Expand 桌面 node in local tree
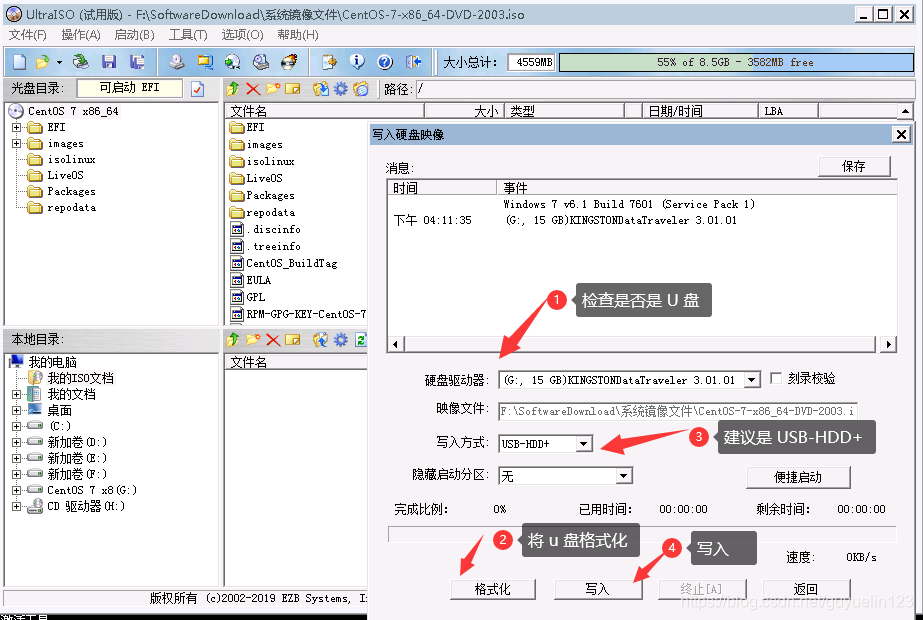 click(x=16, y=410)
